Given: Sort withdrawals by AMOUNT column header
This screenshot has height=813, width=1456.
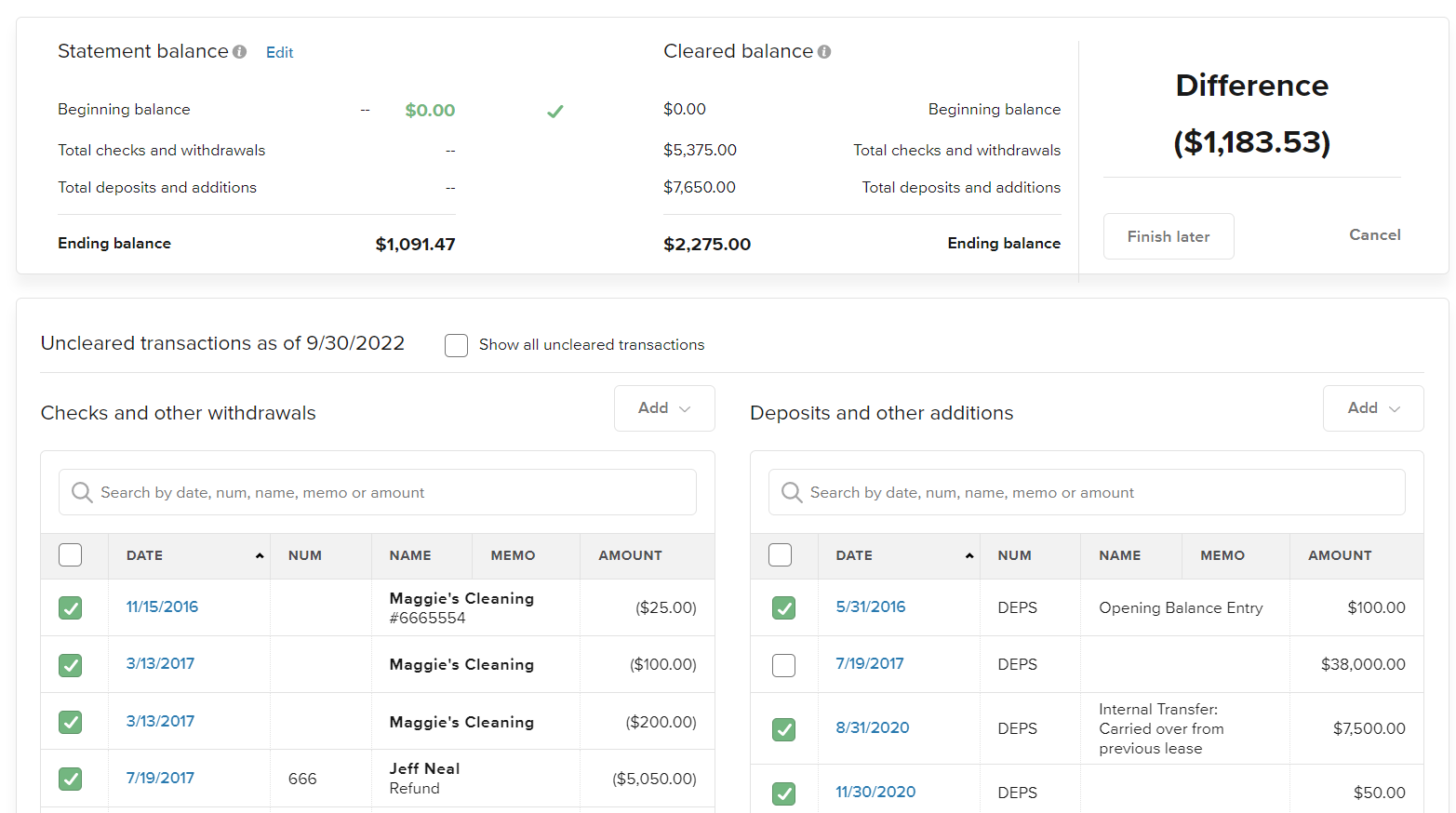Looking at the screenshot, I should [630, 555].
